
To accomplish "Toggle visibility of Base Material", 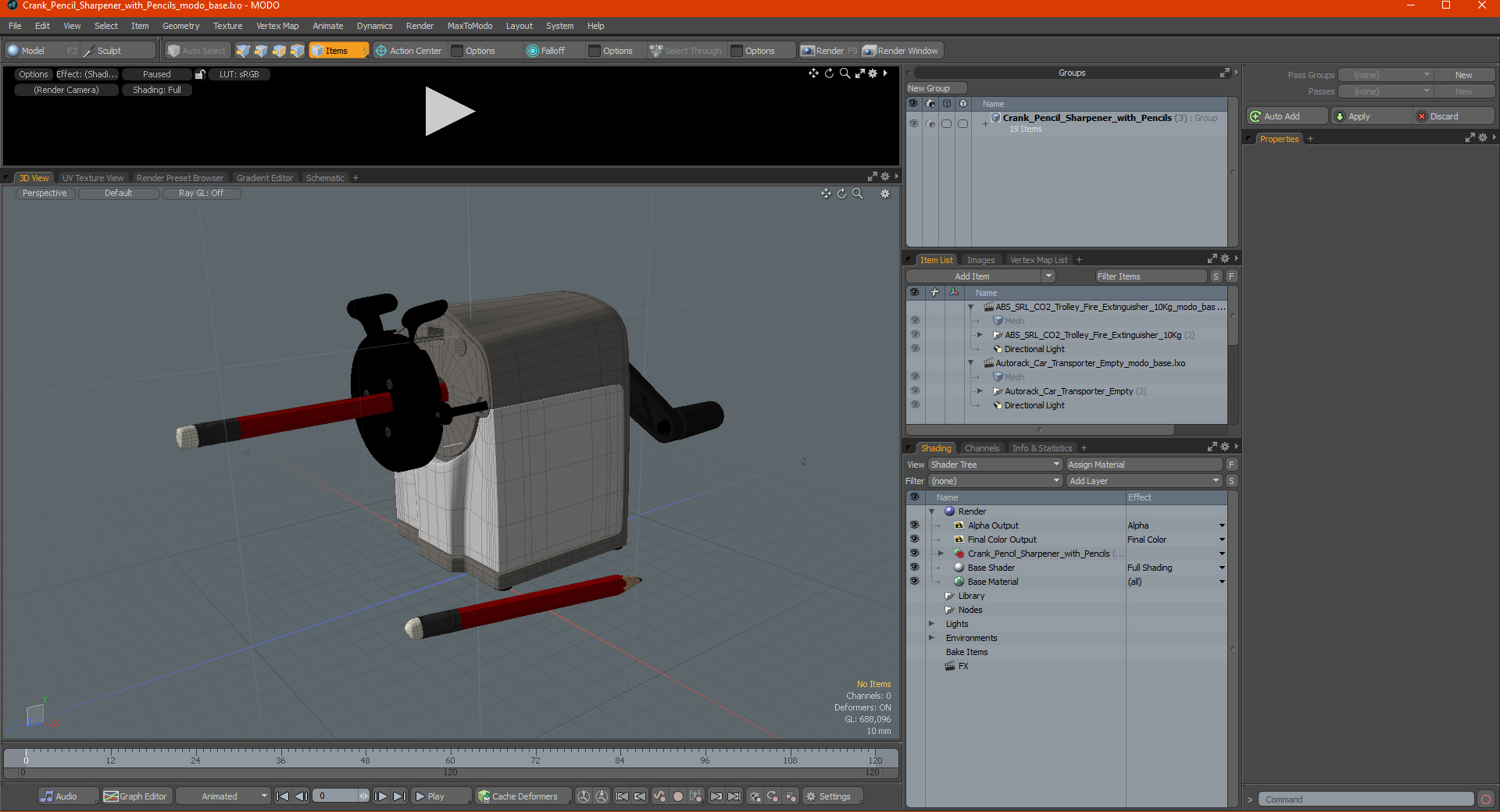I will 914,582.
